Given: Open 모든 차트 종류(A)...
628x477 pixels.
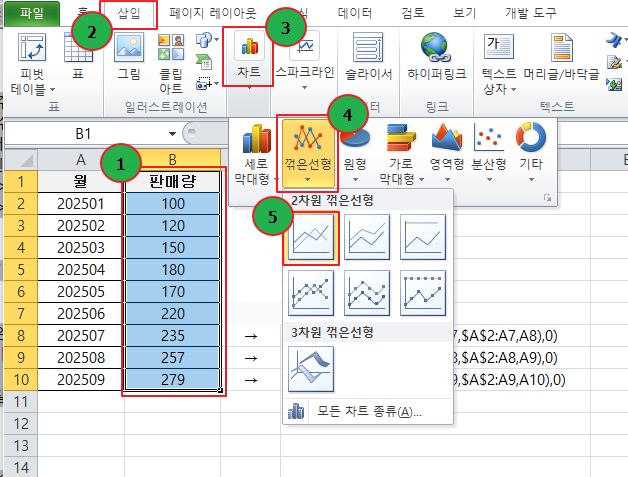Looking at the screenshot, I should tap(368, 411).
